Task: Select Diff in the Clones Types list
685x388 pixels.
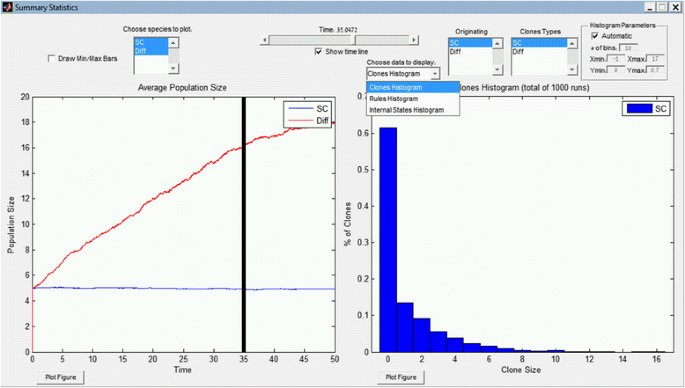Action: click(539, 52)
